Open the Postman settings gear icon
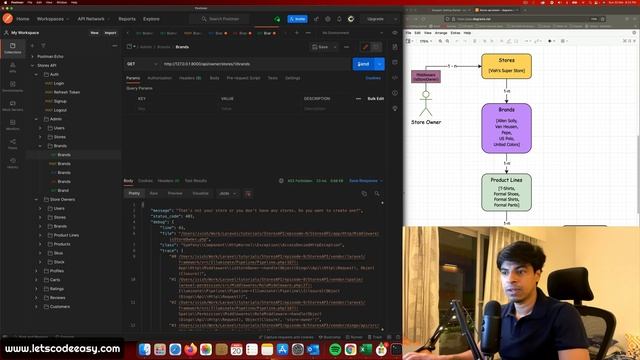The width and height of the screenshot is (640, 360). point(328,19)
